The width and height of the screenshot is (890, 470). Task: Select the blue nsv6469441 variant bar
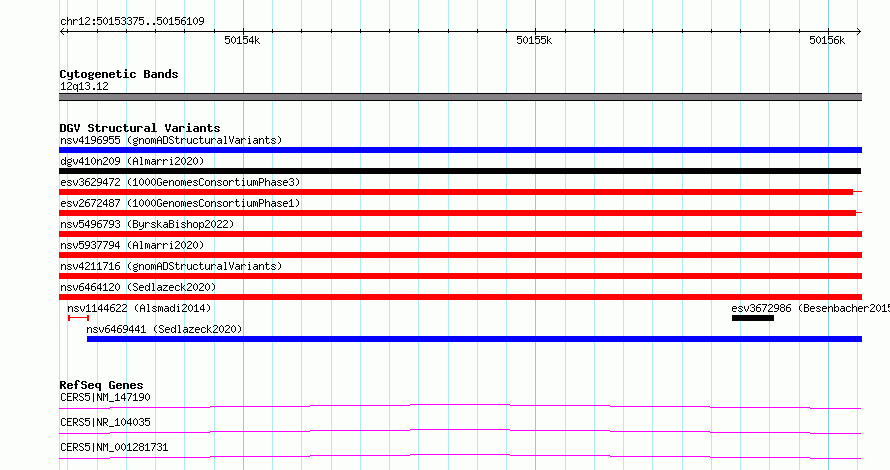click(475, 339)
